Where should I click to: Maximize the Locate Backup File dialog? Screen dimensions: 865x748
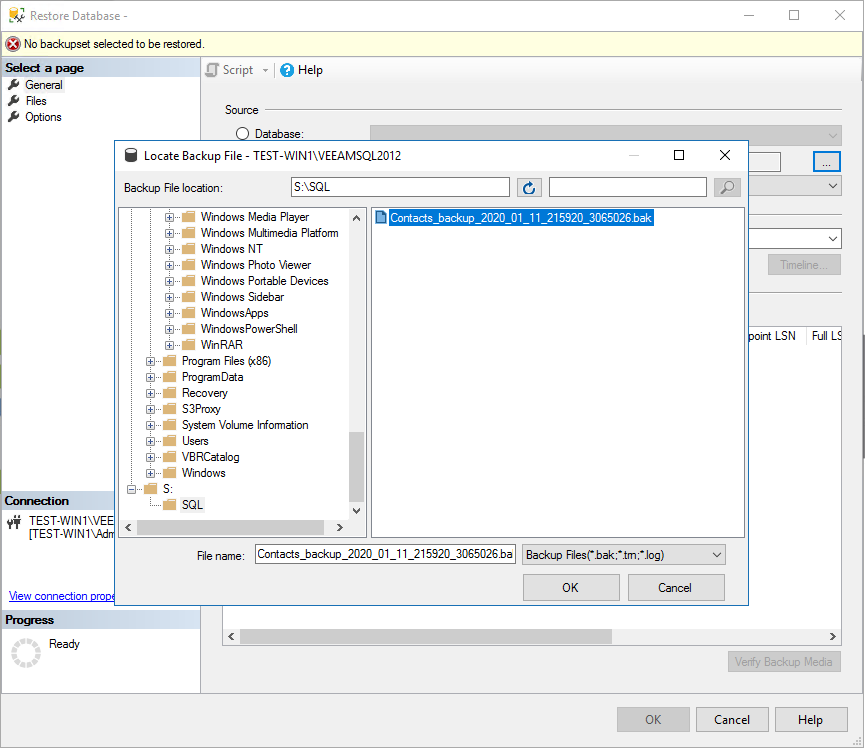point(679,156)
